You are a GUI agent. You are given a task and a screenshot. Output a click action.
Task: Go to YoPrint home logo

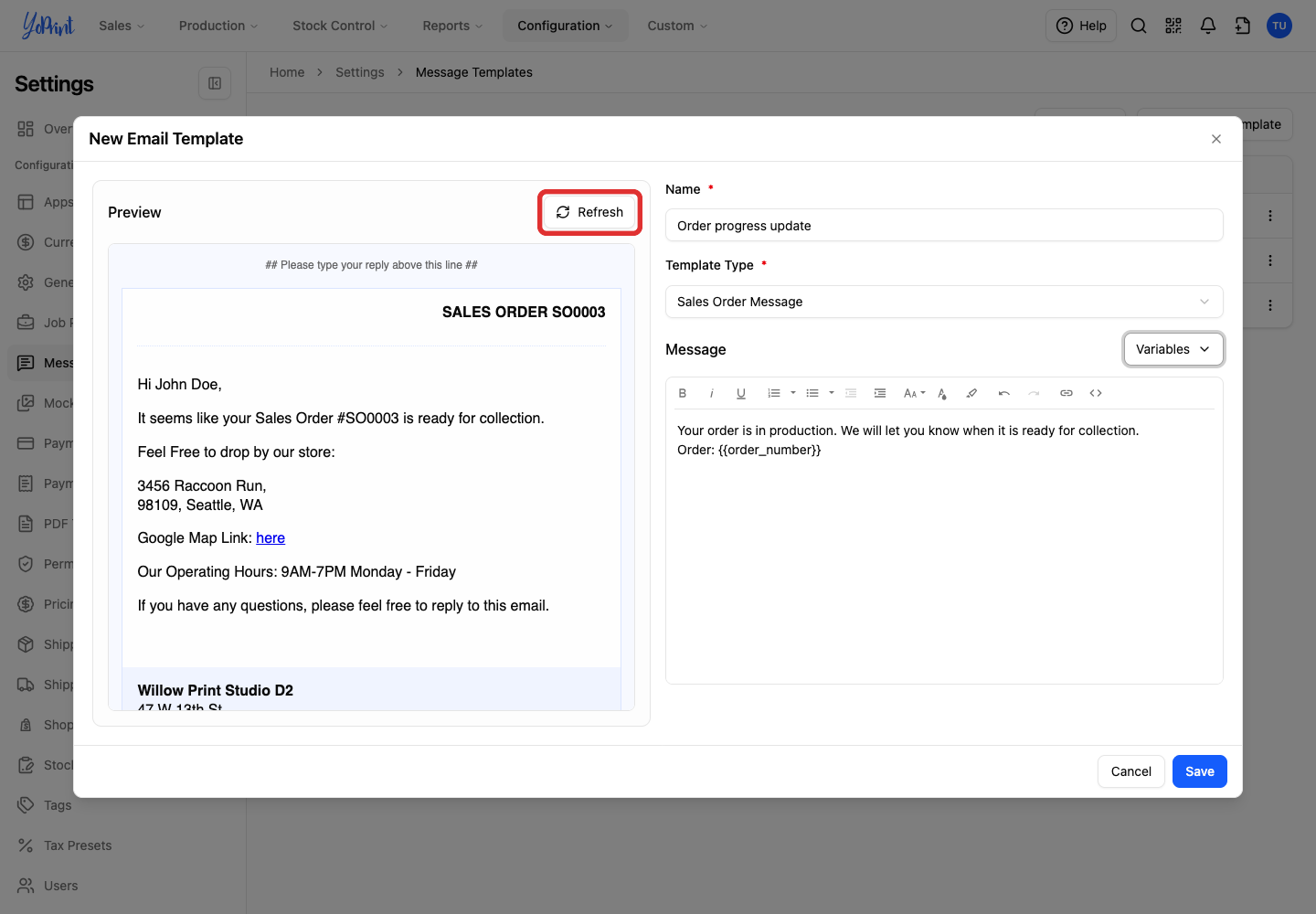(48, 26)
